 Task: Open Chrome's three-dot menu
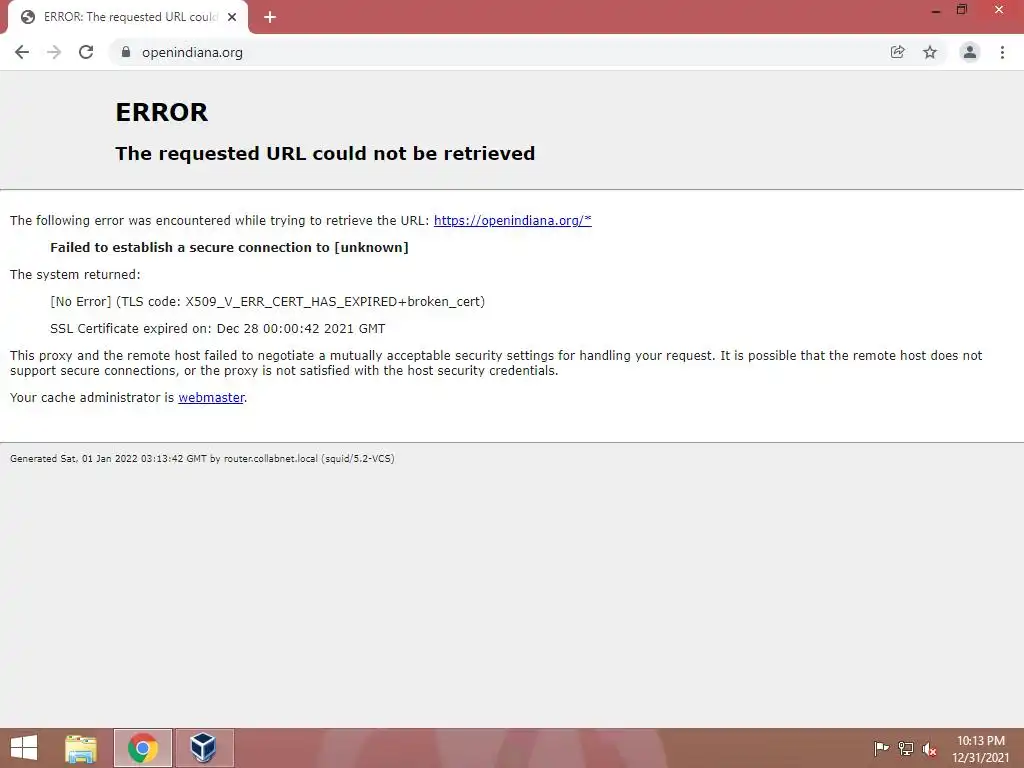coord(1002,52)
